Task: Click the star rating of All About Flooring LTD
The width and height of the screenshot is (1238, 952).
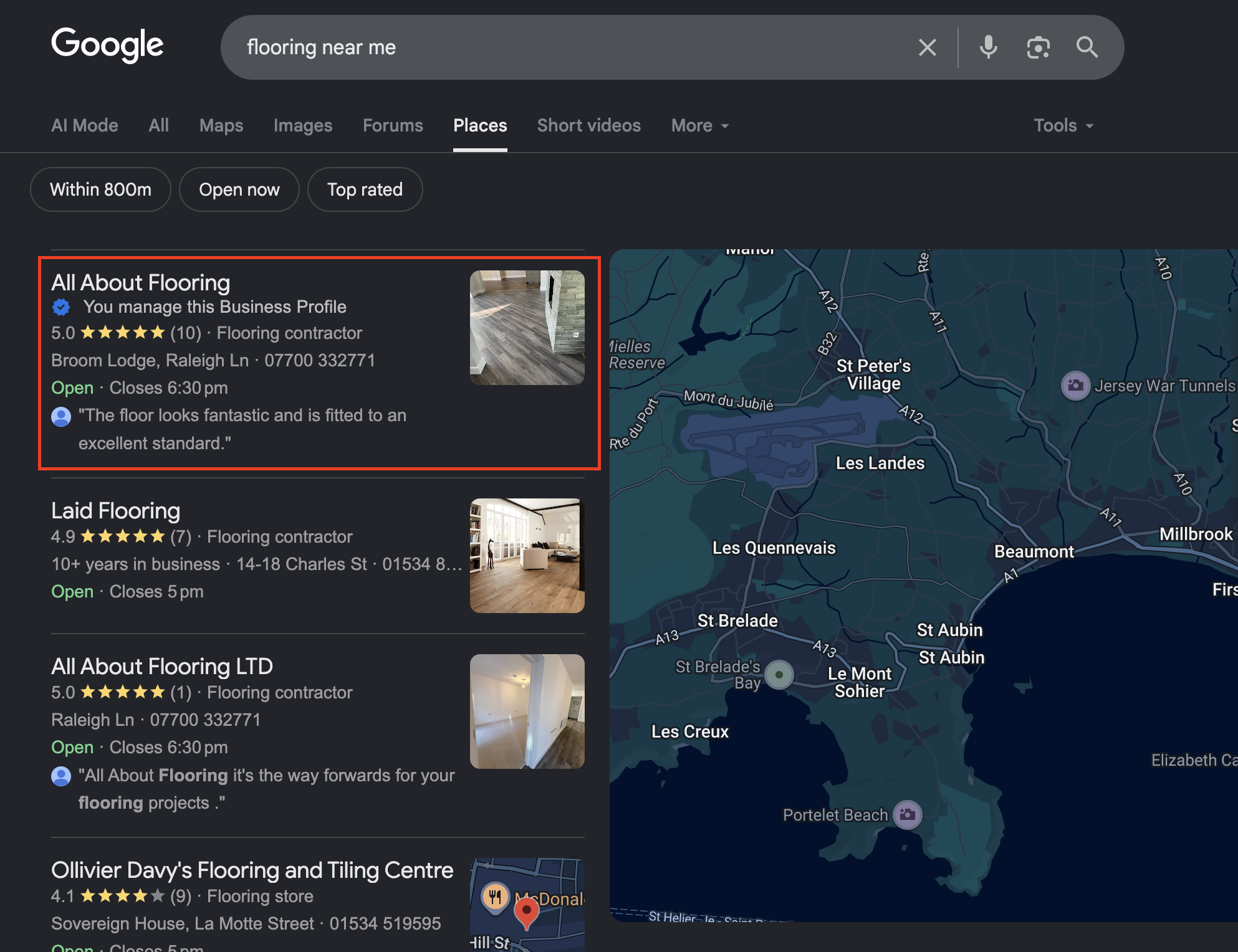Action: click(x=122, y=692)
